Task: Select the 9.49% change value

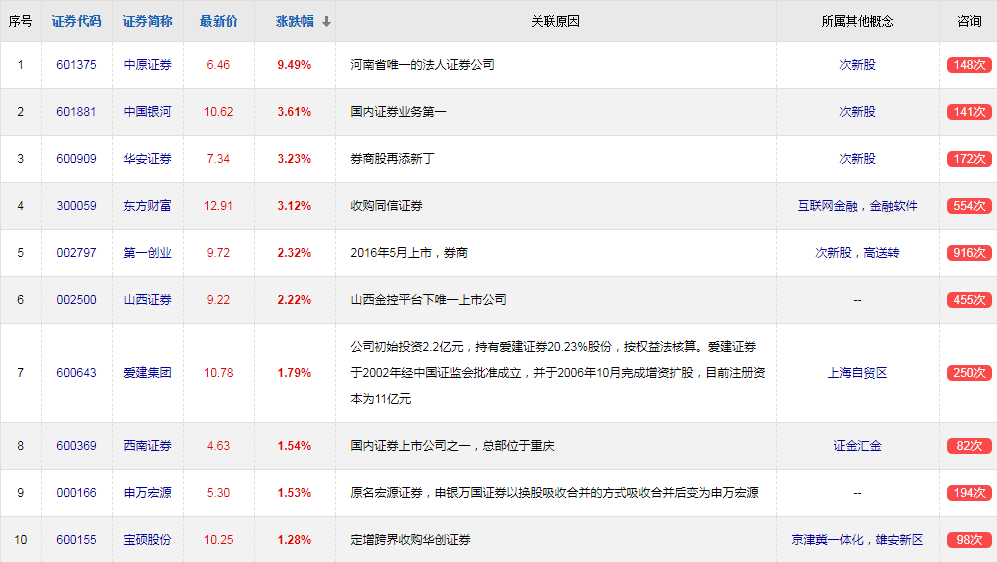Action: click(x=294, y=65)
